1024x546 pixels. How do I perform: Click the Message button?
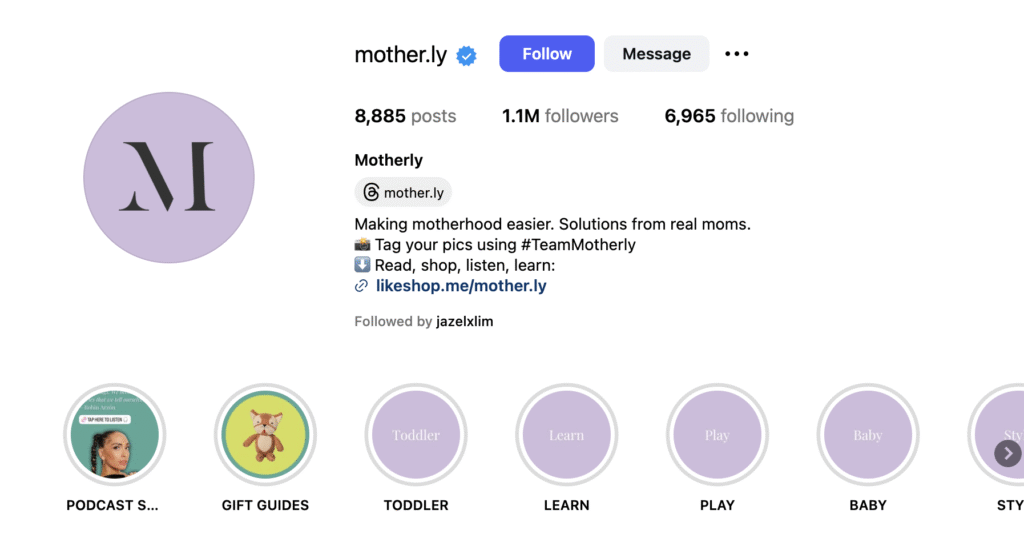pyautogui.click(x=656, y=54)
